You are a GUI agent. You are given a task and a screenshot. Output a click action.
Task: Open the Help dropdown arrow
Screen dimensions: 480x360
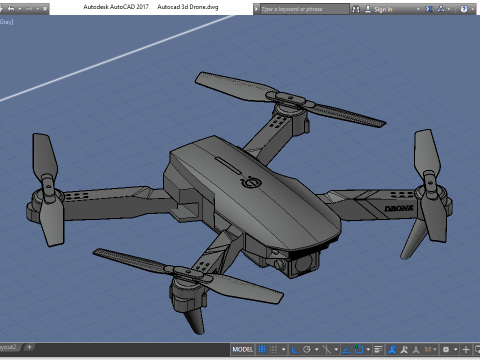(472, 9)
